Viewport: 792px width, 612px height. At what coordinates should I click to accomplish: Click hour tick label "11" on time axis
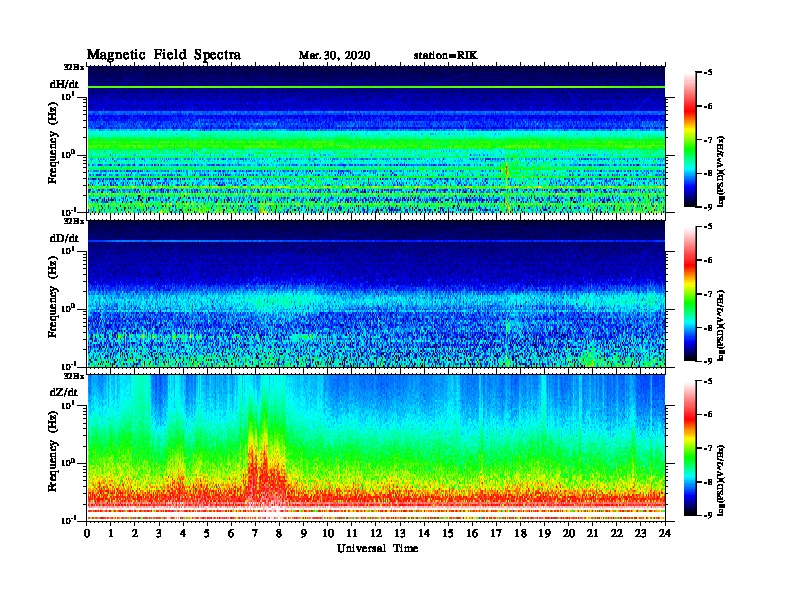click(x=352, y=534)
